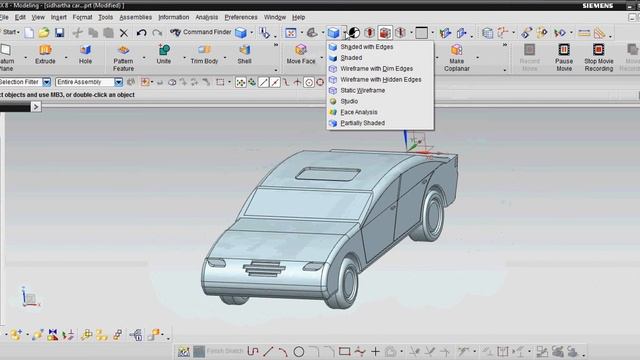Expand the Pattern Feature dropdown arrow
The width and height of the screenshot is (640, 360).
tap(144, 58)
